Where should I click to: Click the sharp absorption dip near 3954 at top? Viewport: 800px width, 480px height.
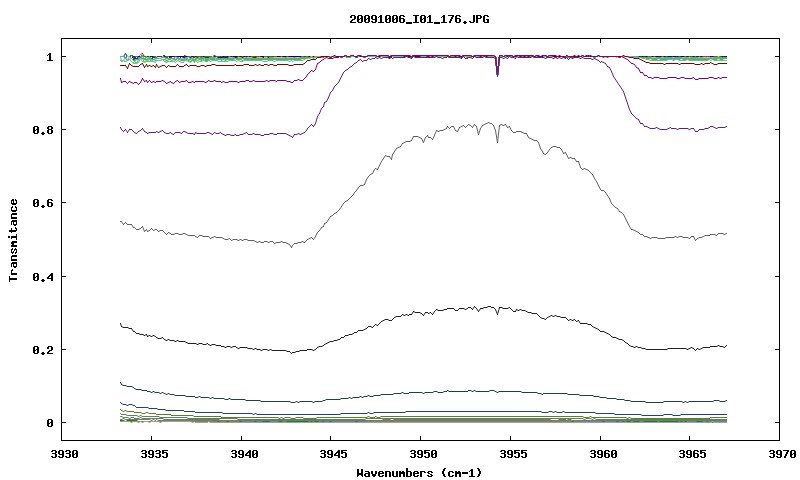tap(497, 67)
